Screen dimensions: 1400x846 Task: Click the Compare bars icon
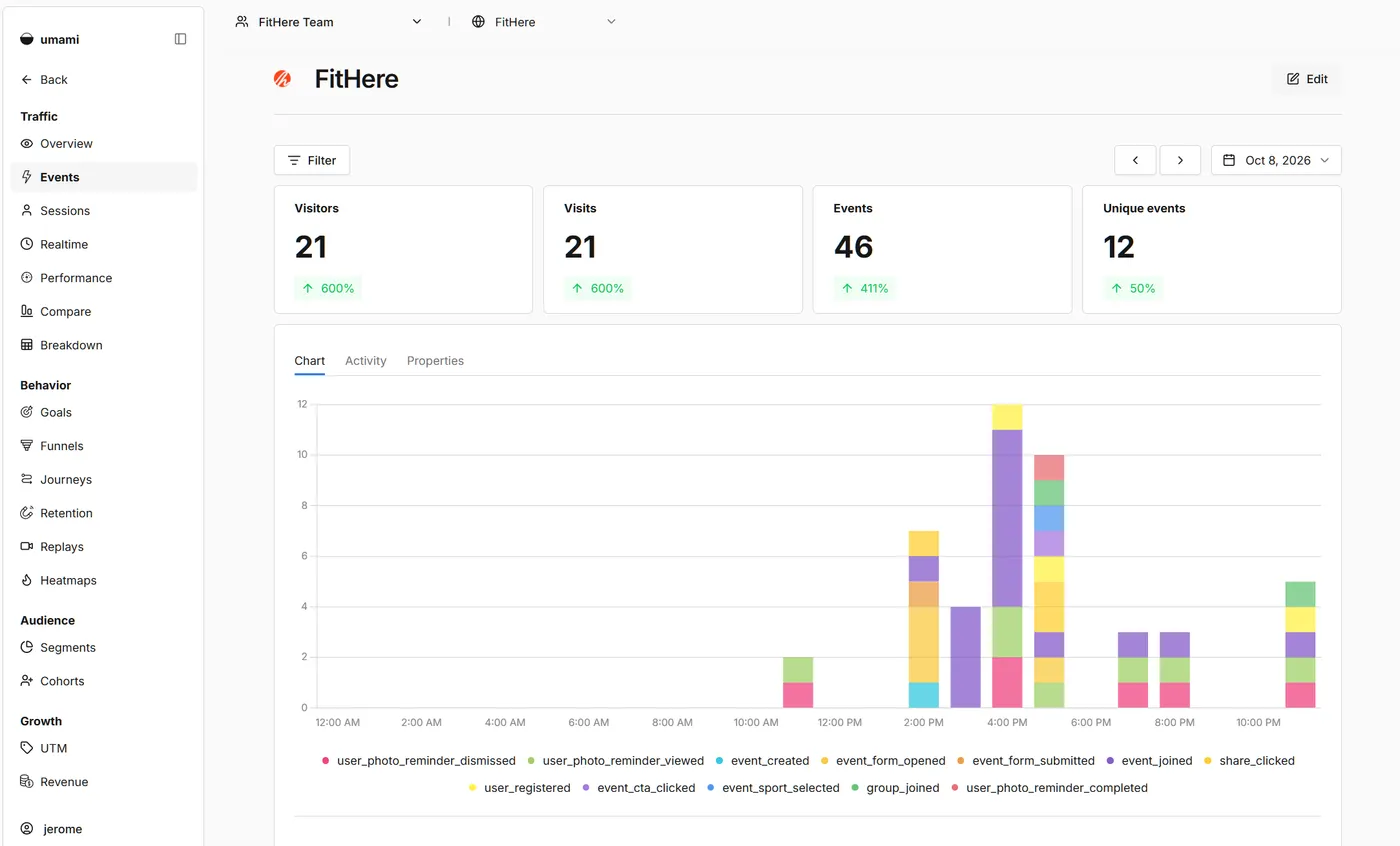[x=27, y=311]
